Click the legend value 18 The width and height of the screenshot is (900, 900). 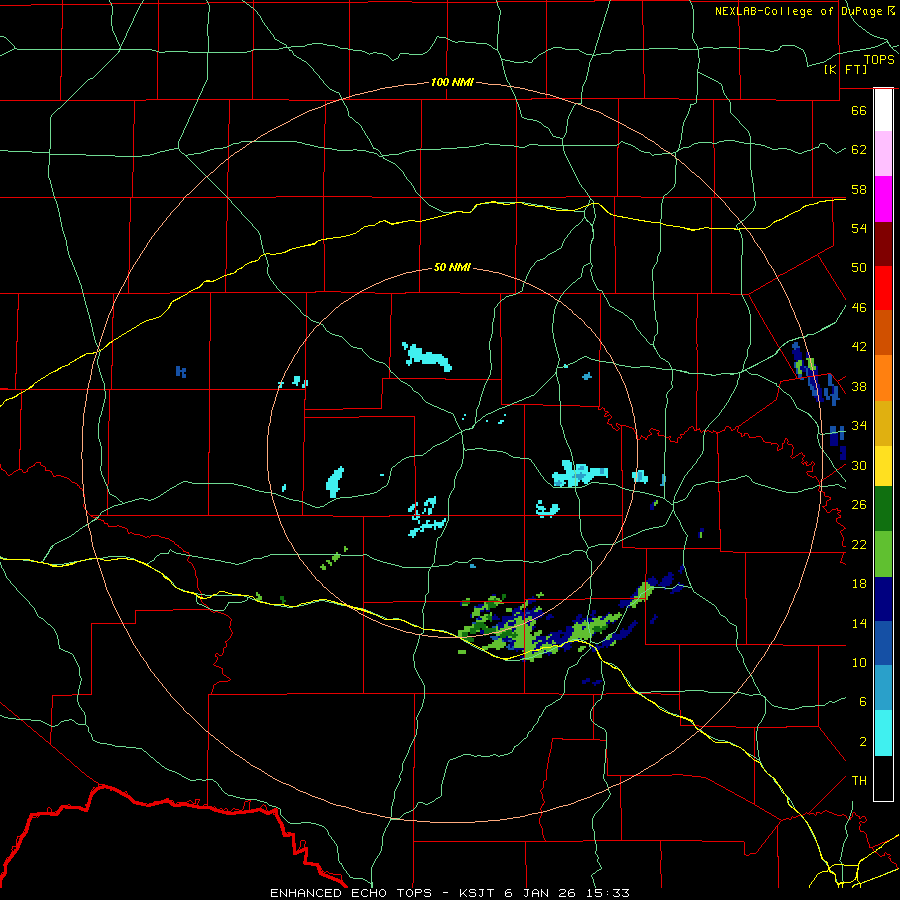click(859, 584)
